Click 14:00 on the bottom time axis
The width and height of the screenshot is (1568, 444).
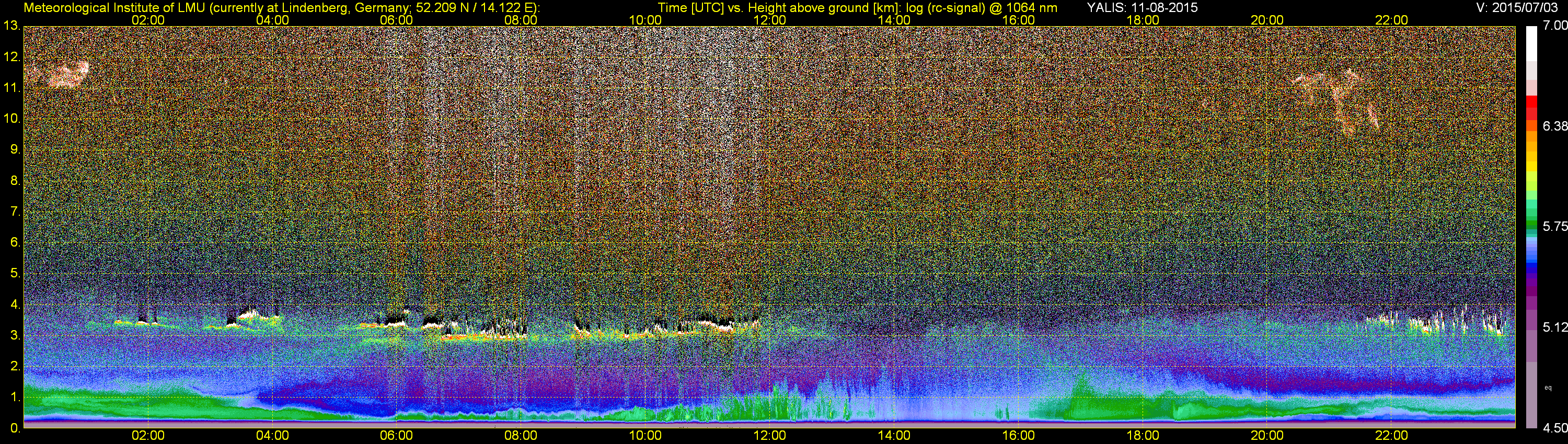(894, 436)
